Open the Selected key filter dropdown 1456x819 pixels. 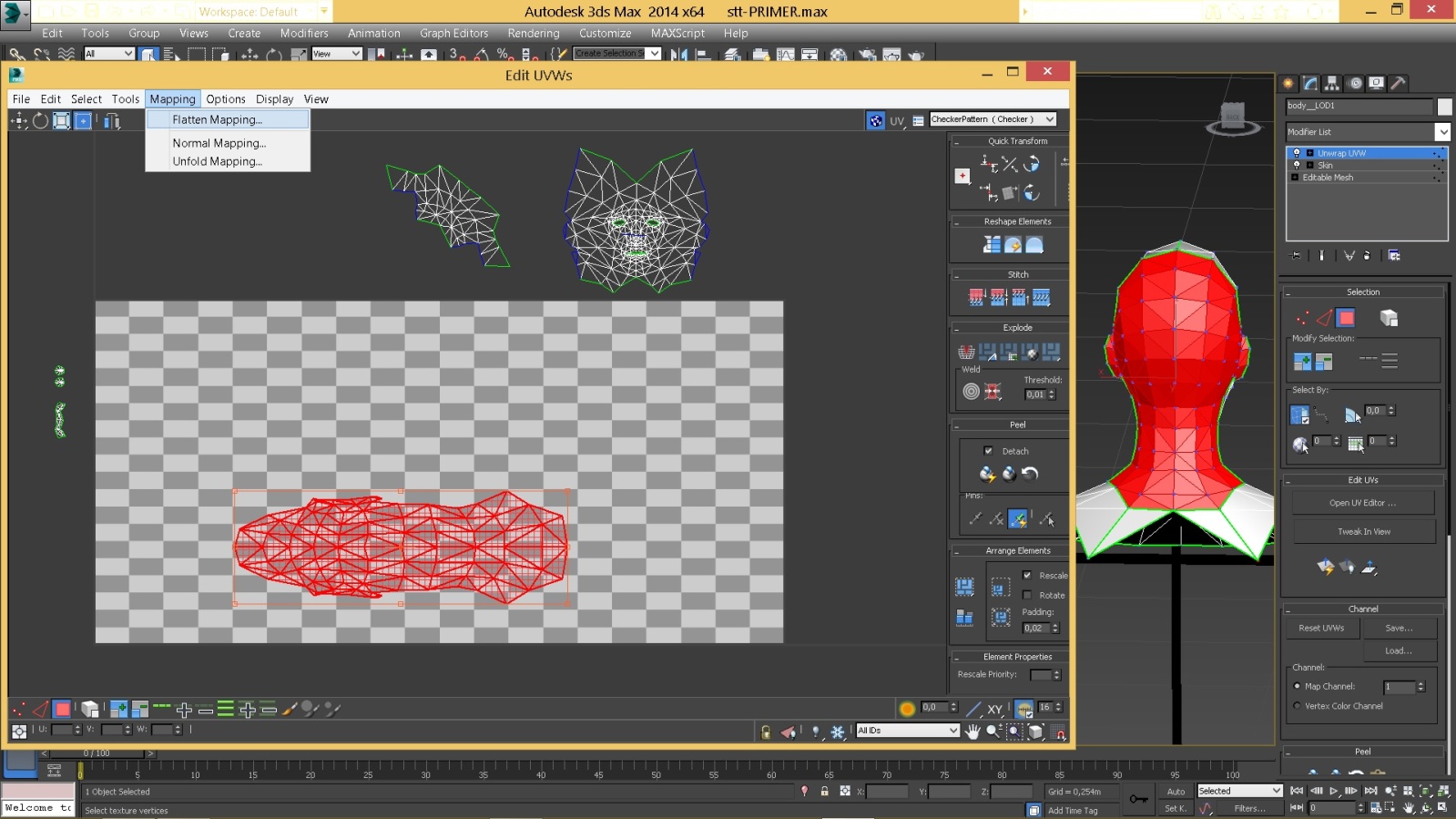1239,791
